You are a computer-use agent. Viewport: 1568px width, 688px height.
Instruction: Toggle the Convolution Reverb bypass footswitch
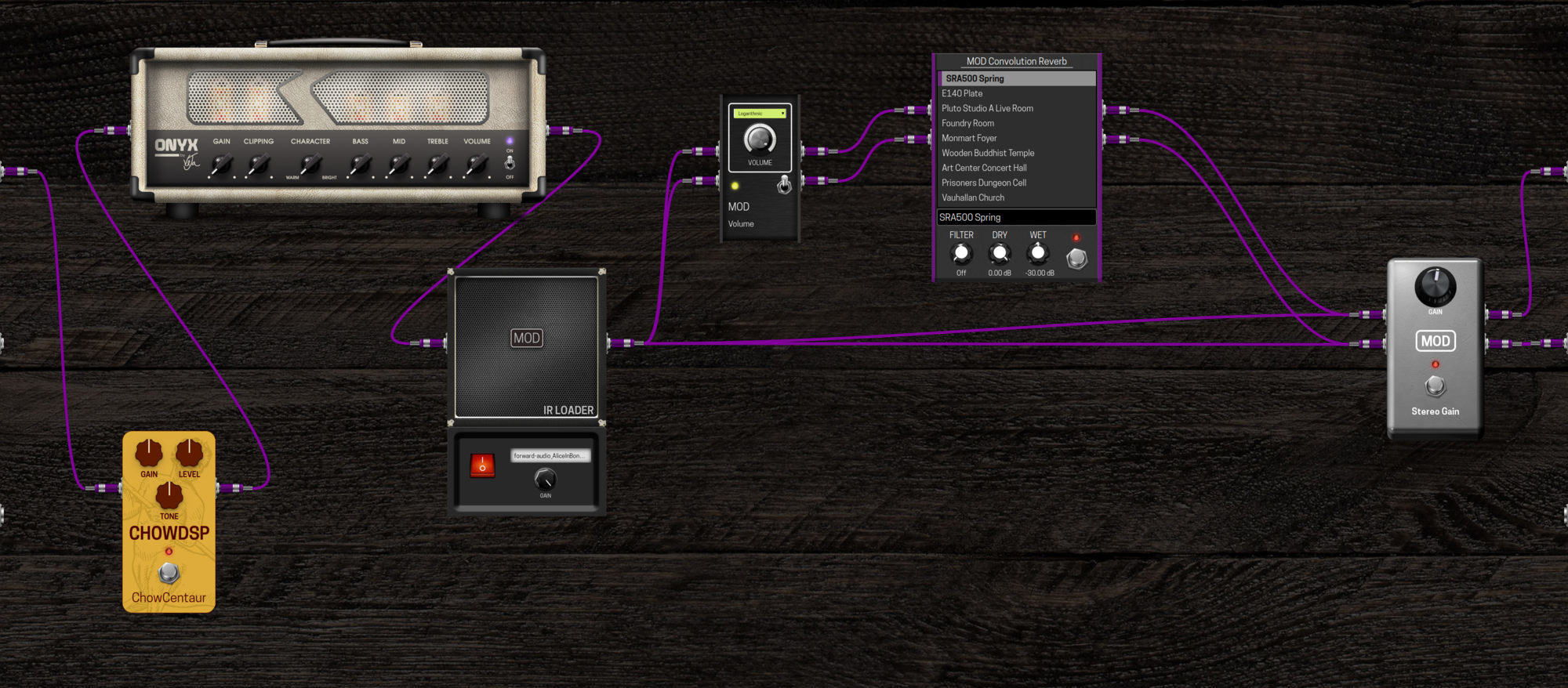tap(1076, 258)
